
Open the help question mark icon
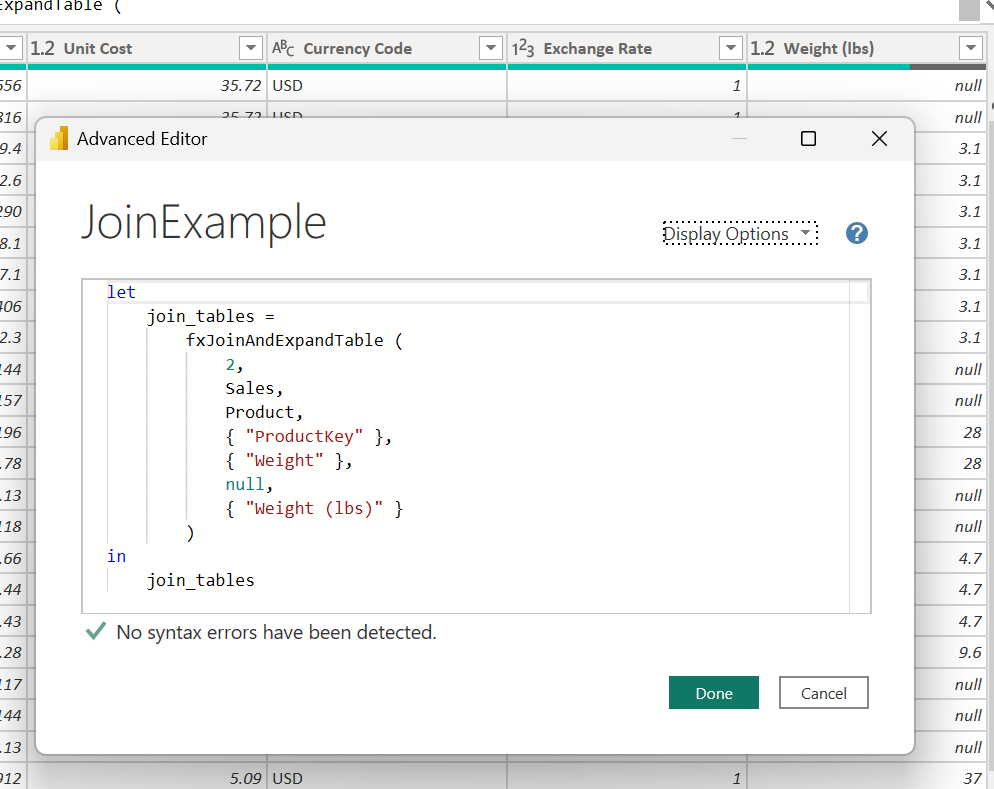tap(856, 233)
